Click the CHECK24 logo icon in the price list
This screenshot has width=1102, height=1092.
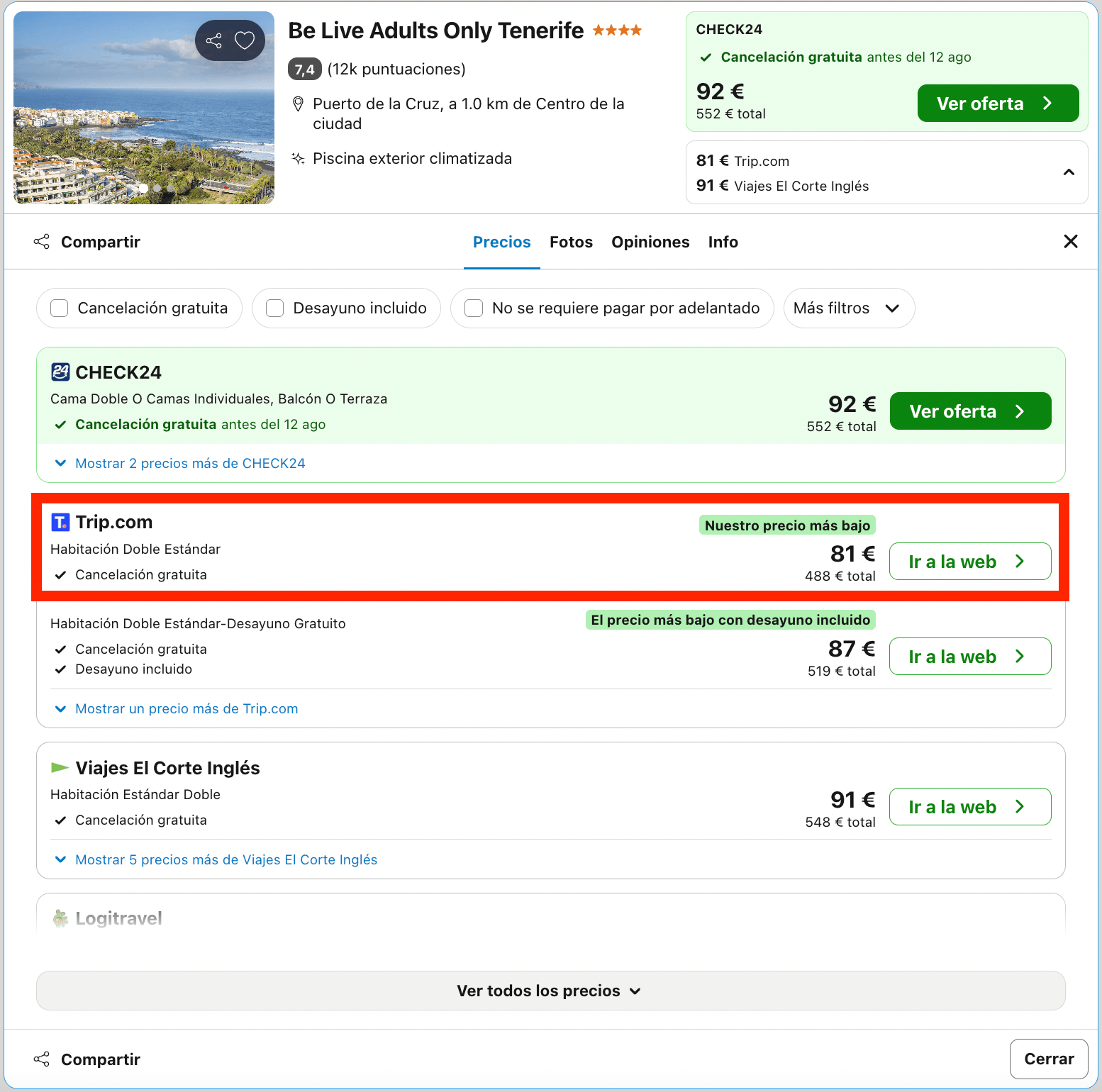click(x=60, y=372)
